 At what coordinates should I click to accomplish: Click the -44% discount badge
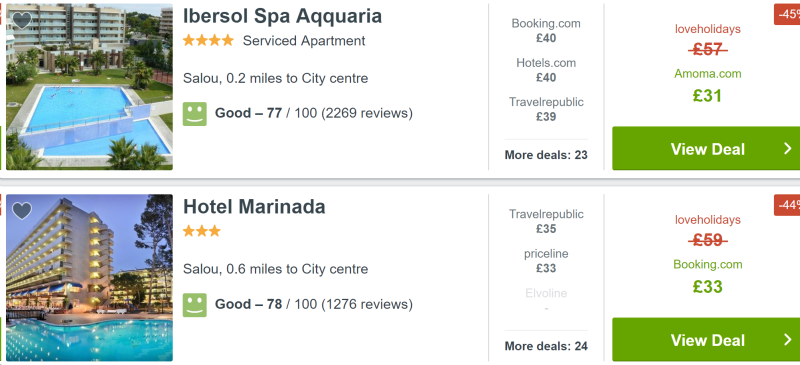787,205
